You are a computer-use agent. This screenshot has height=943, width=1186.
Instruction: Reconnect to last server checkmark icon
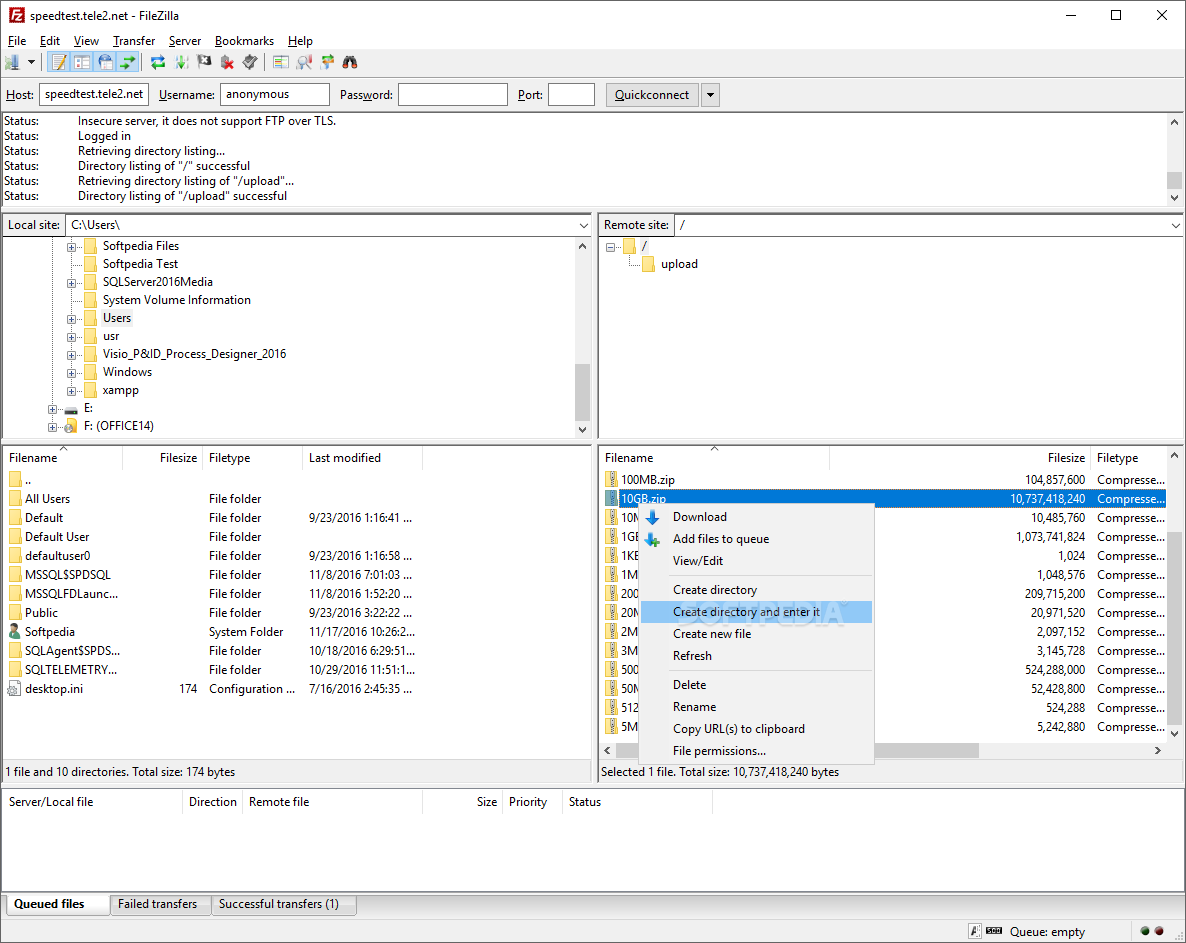pos(250,63)
